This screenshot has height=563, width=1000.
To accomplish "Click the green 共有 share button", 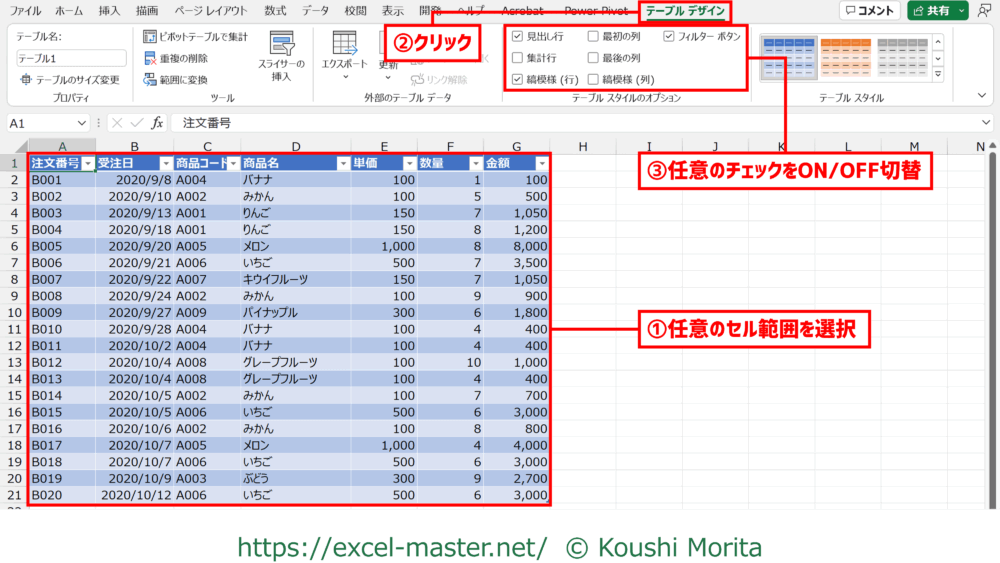I will pyautogui.click(x=937, y=11).
